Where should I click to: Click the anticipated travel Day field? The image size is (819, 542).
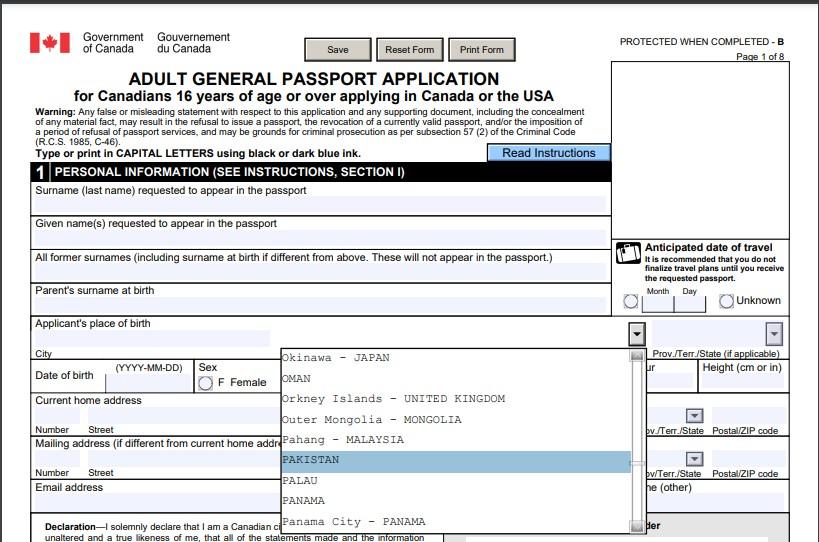click(690, 303)
